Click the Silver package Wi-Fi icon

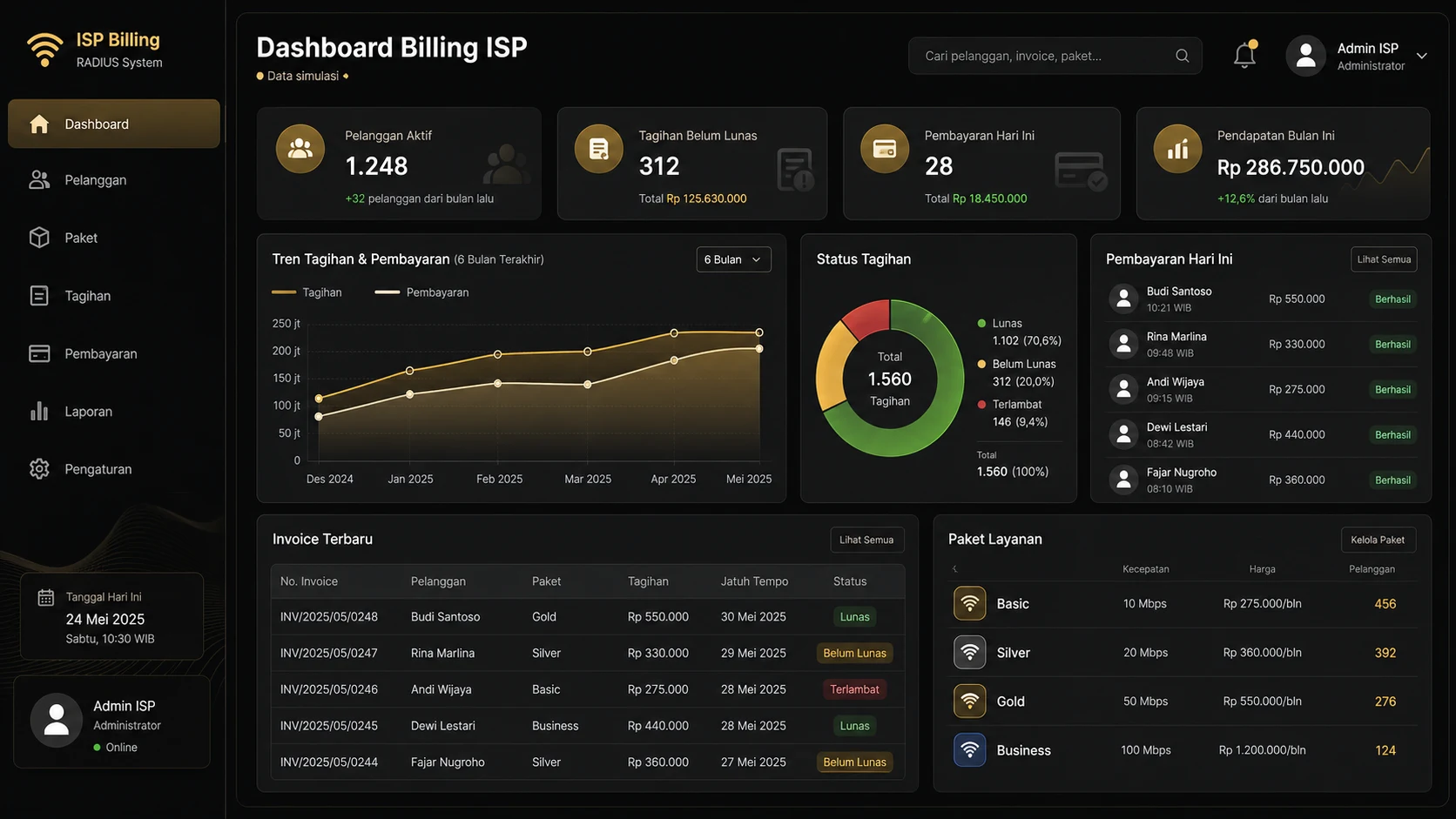click(x=969, y=652)
